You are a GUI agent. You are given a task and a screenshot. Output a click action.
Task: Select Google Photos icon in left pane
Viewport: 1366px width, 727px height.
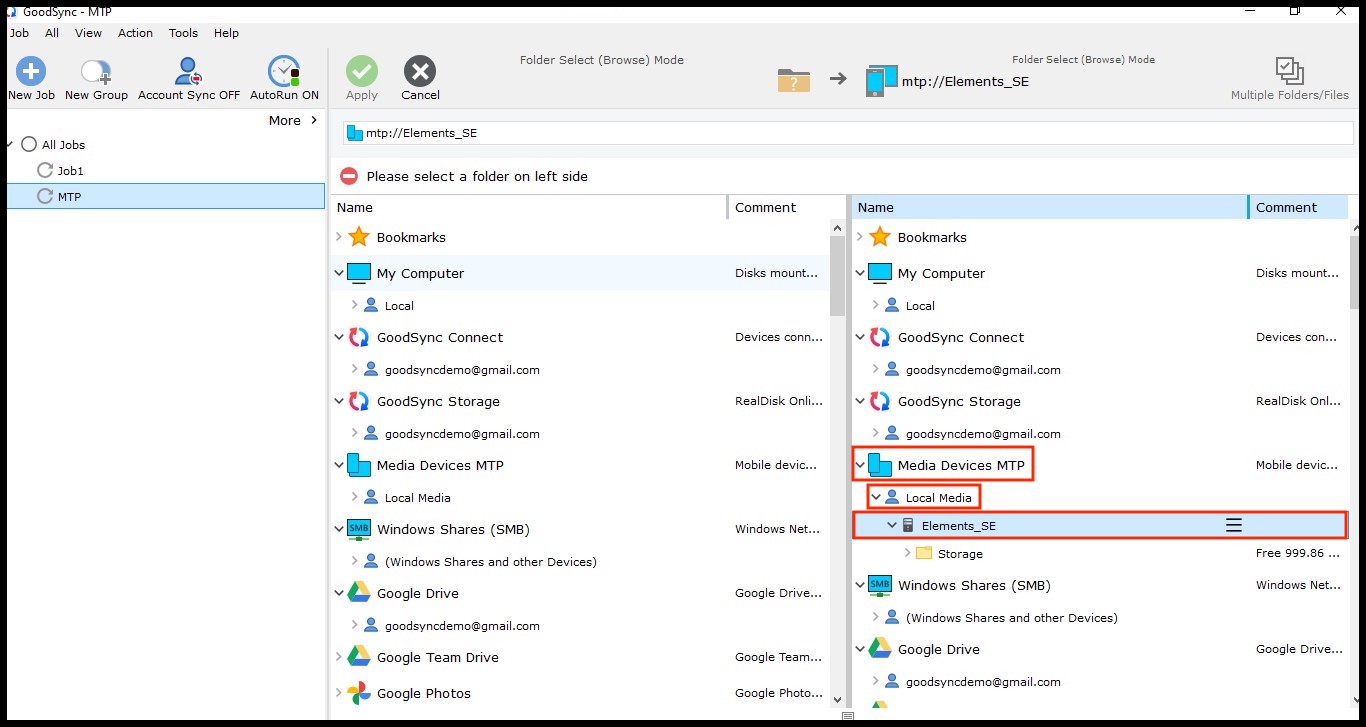pos(358,693)
